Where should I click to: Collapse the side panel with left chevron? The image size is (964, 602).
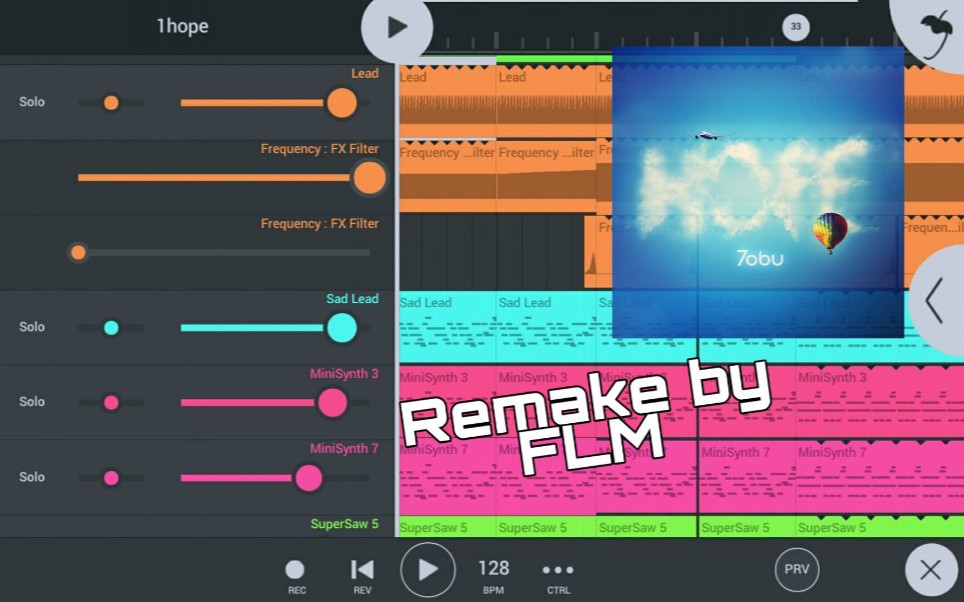click(936, 301)
